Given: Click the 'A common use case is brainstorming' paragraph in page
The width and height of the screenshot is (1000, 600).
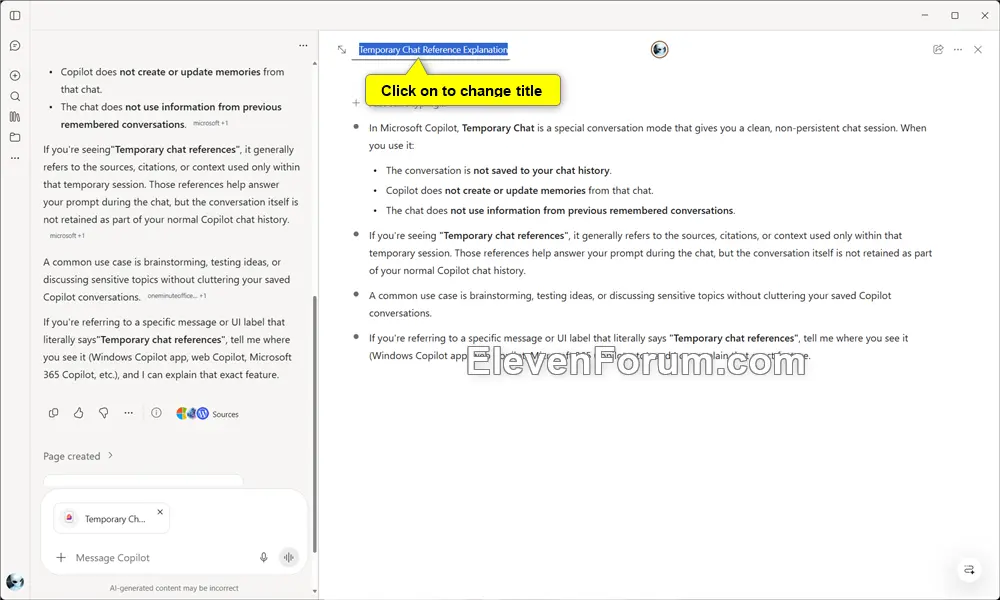Looking at the screenshot, I should pos(630,304).
